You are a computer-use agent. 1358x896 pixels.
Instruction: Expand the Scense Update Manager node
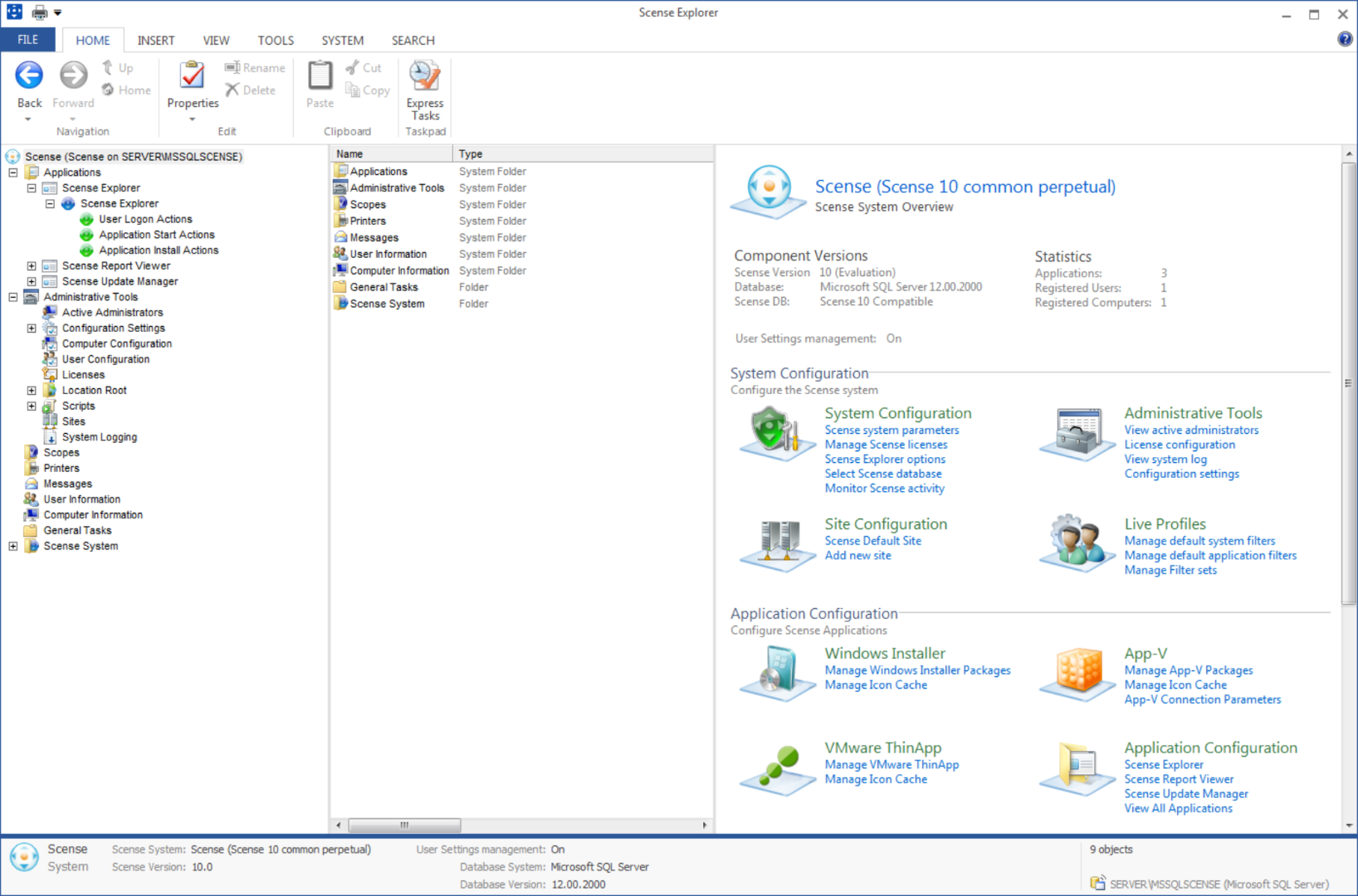pos(32,282)
